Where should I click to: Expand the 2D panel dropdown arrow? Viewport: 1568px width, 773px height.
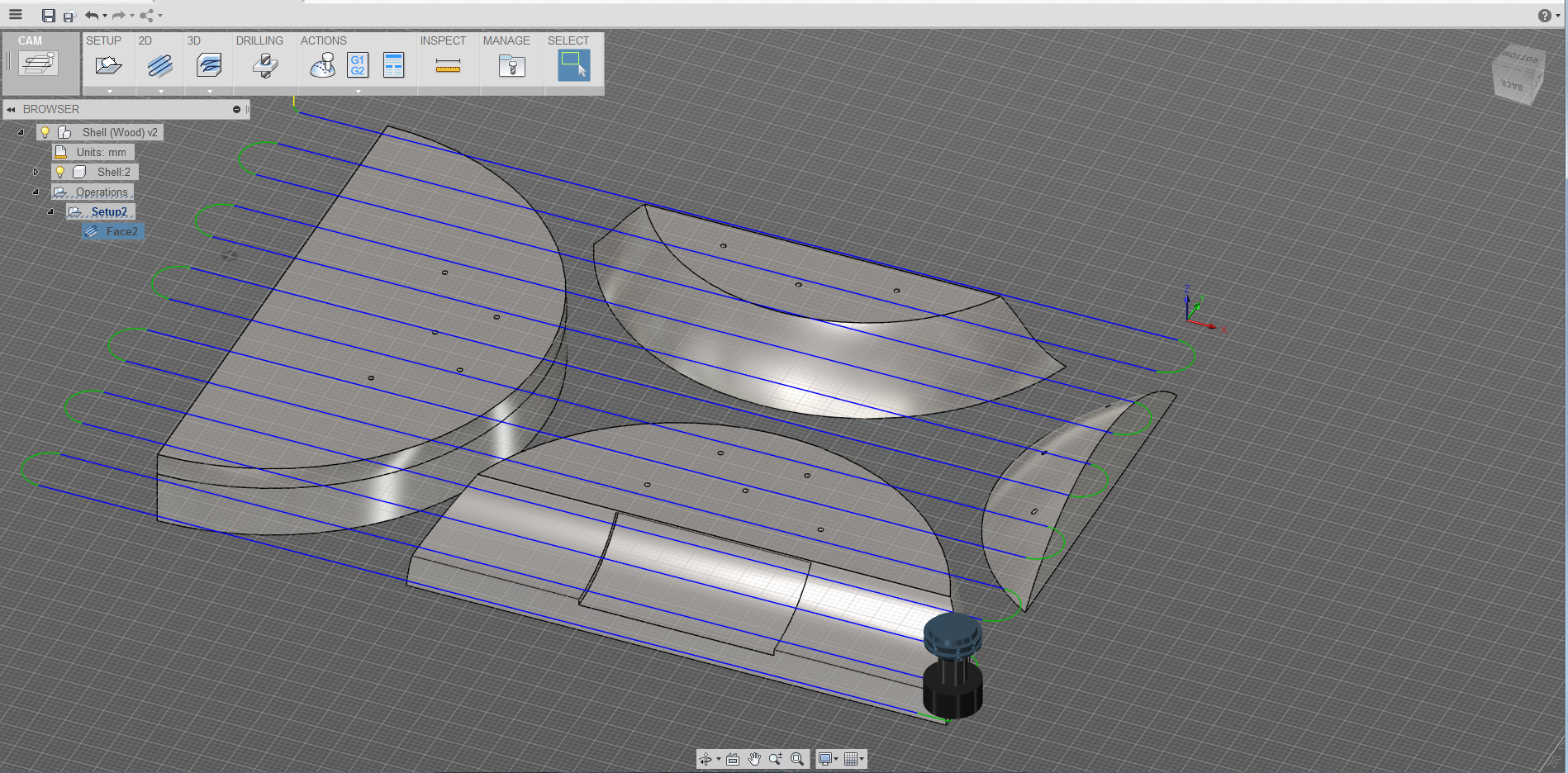click(160, 92)
